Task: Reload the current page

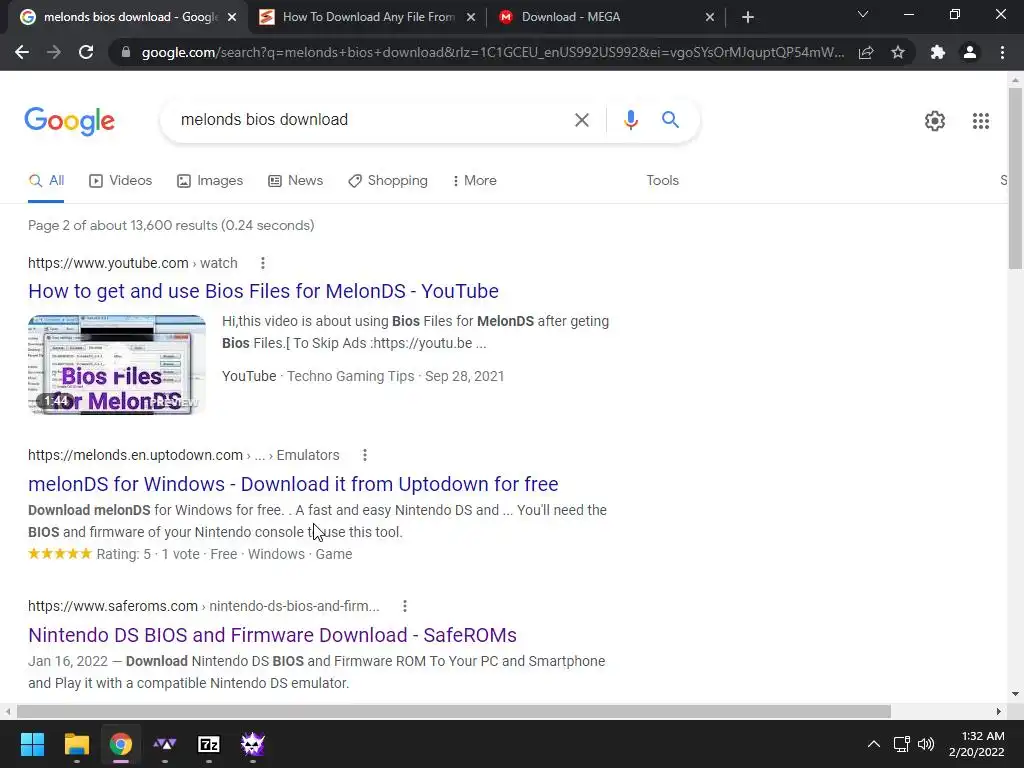Action: tap(86, 52)
